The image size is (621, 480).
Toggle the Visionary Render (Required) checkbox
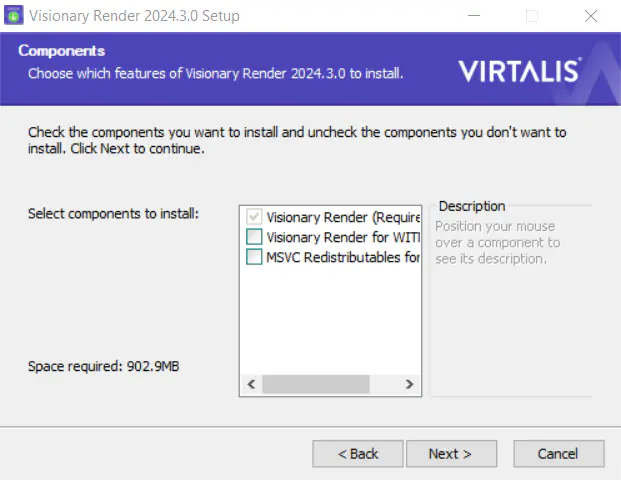pos(254,217)
